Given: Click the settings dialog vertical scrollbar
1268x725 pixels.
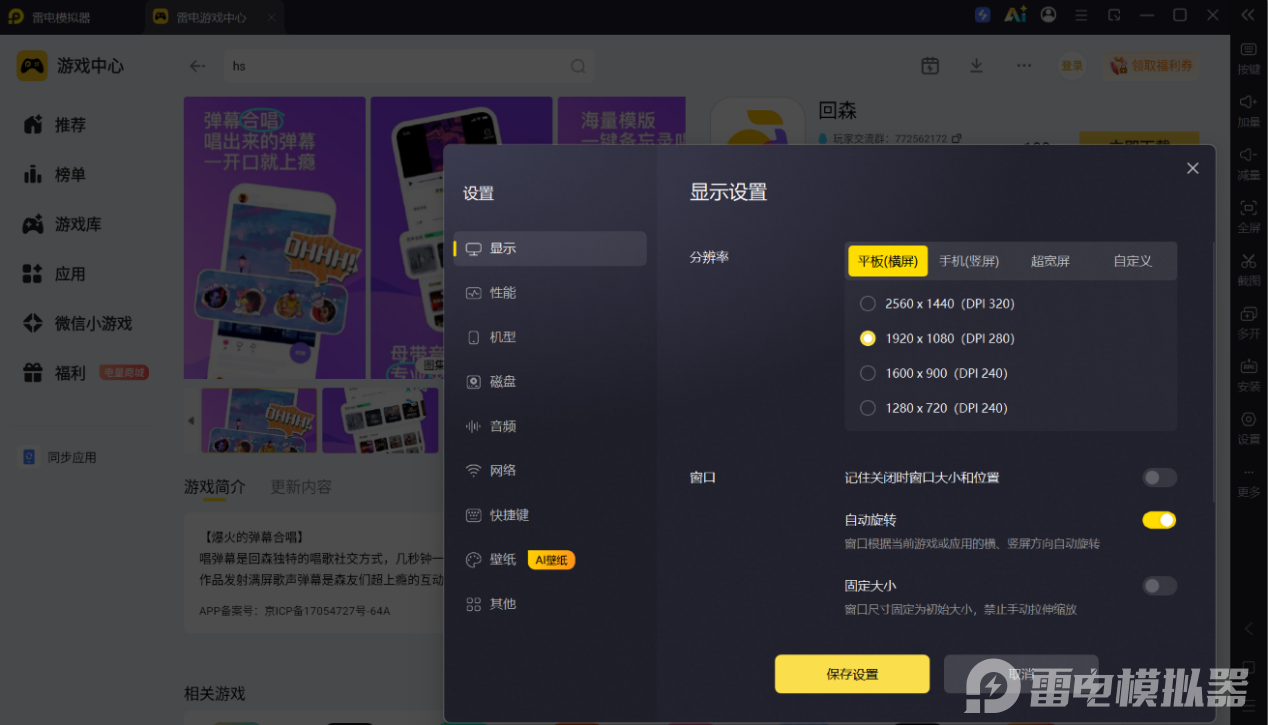Looking at the screenshot, I should pos(1213,370).
